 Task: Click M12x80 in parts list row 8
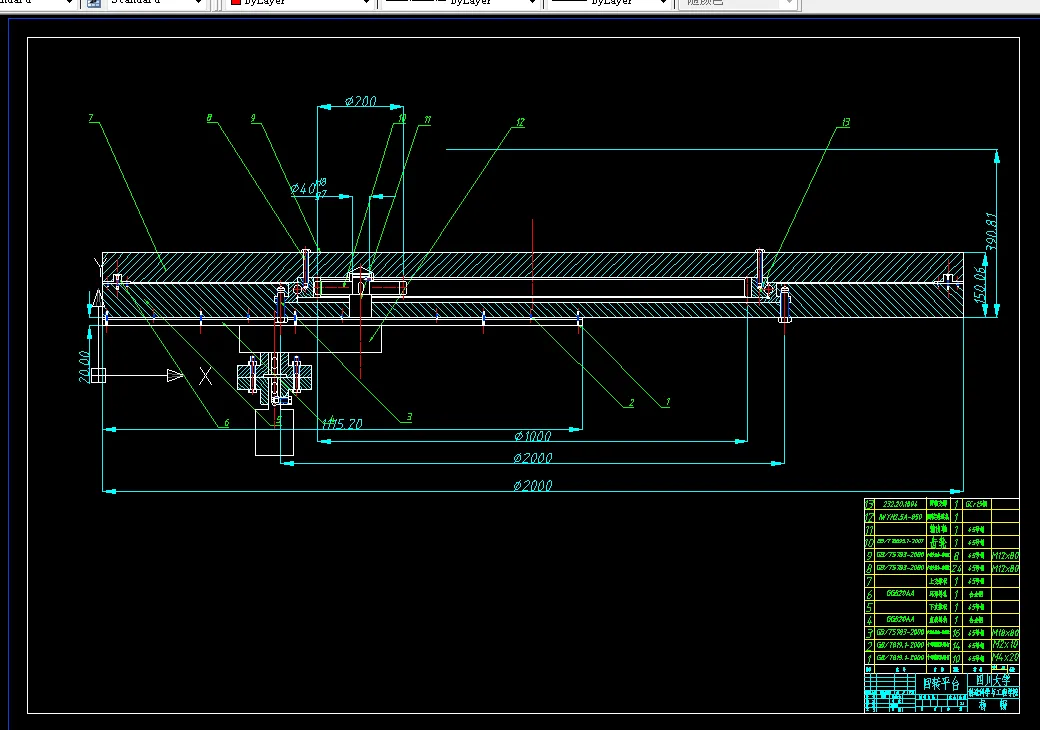(1005, 568)
